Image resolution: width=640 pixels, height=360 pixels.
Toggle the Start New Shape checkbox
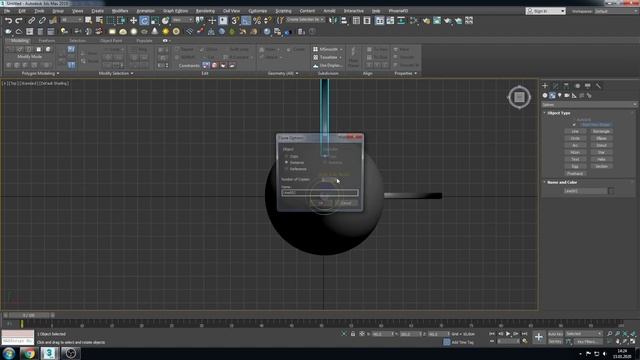(x=574, y=125)
